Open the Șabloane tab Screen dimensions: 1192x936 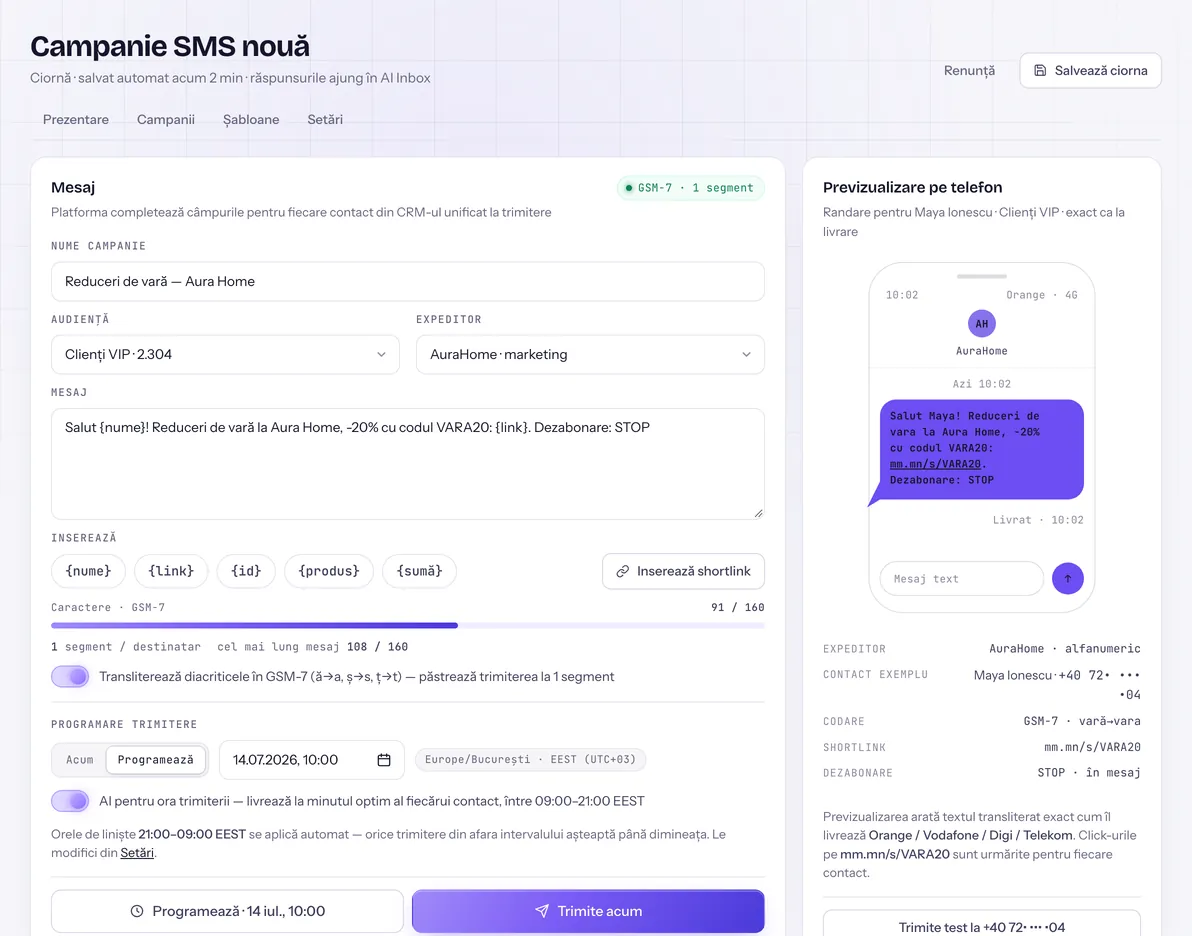click(251, 119)
